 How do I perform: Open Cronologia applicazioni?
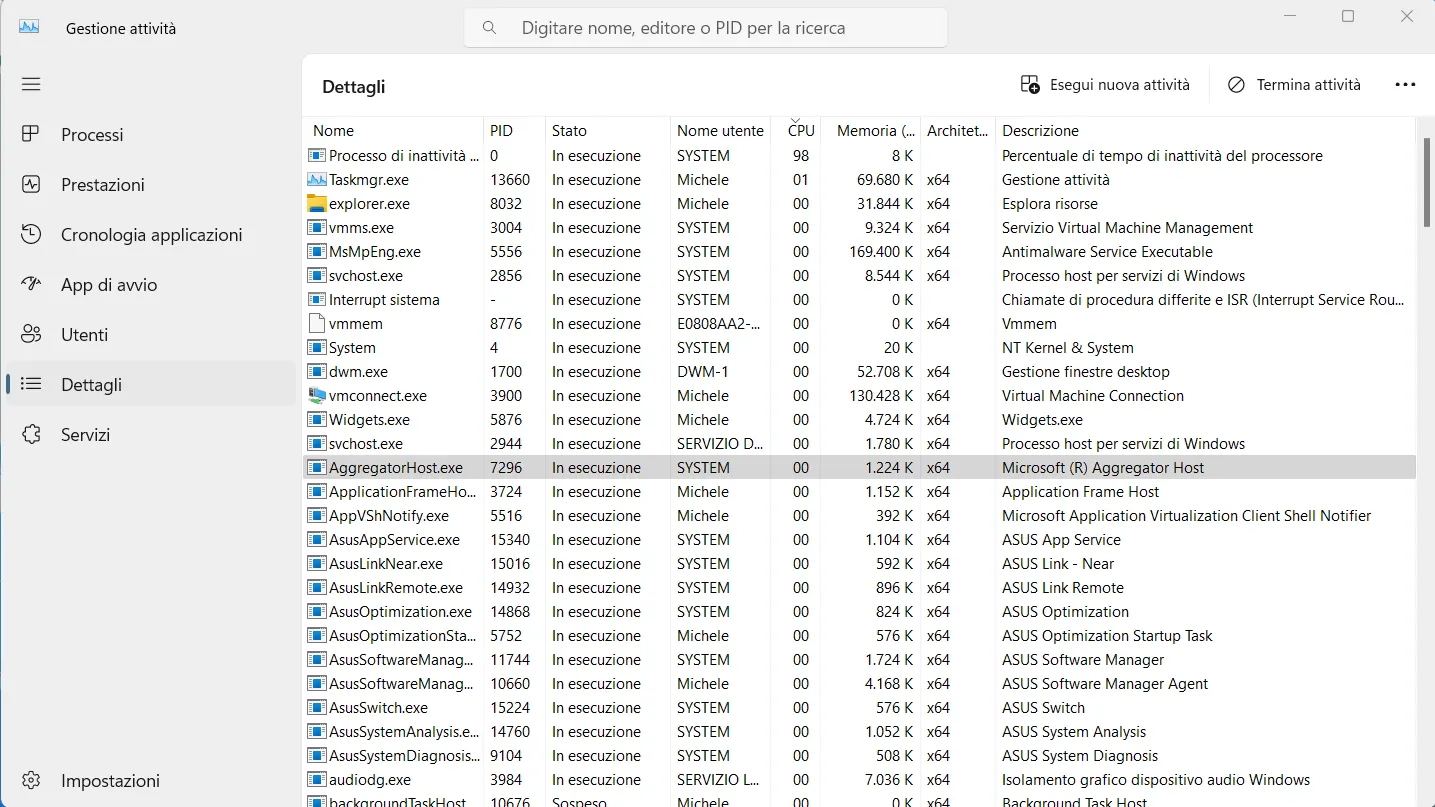151,234
